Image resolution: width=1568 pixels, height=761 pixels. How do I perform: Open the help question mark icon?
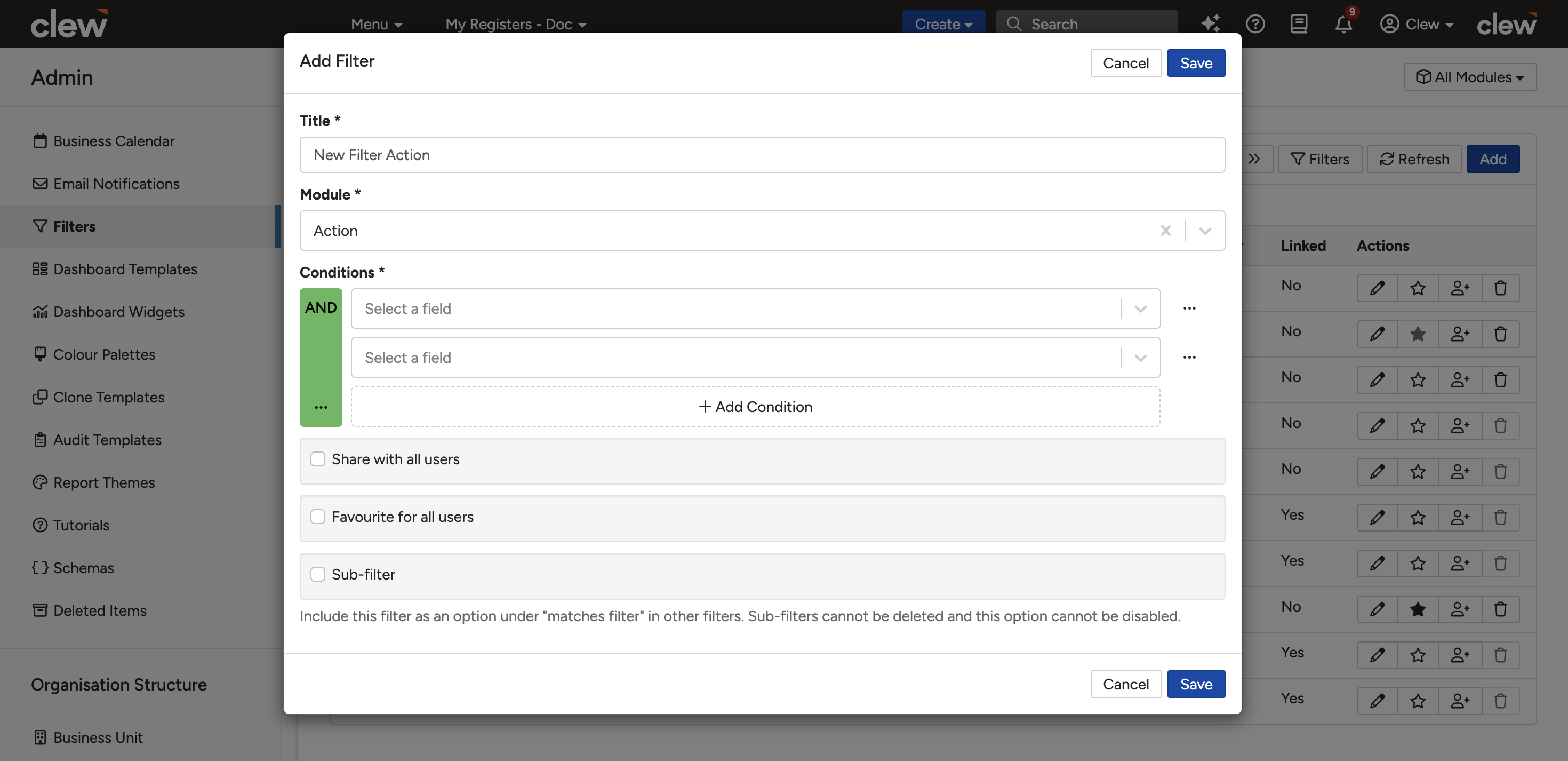1255,24
